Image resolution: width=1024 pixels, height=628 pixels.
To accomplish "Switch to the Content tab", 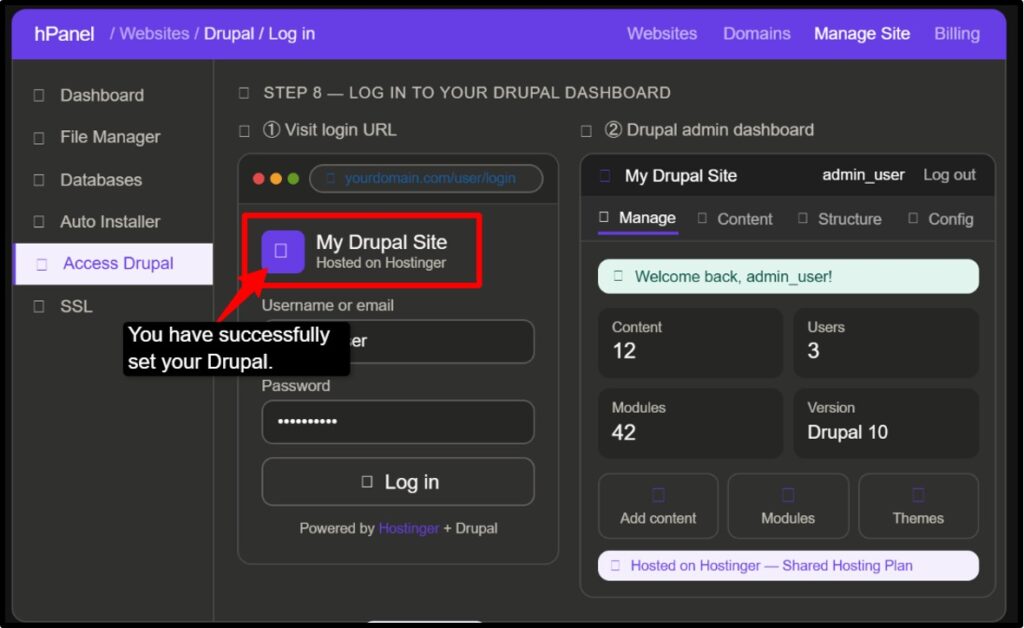I will coord(735,219).
